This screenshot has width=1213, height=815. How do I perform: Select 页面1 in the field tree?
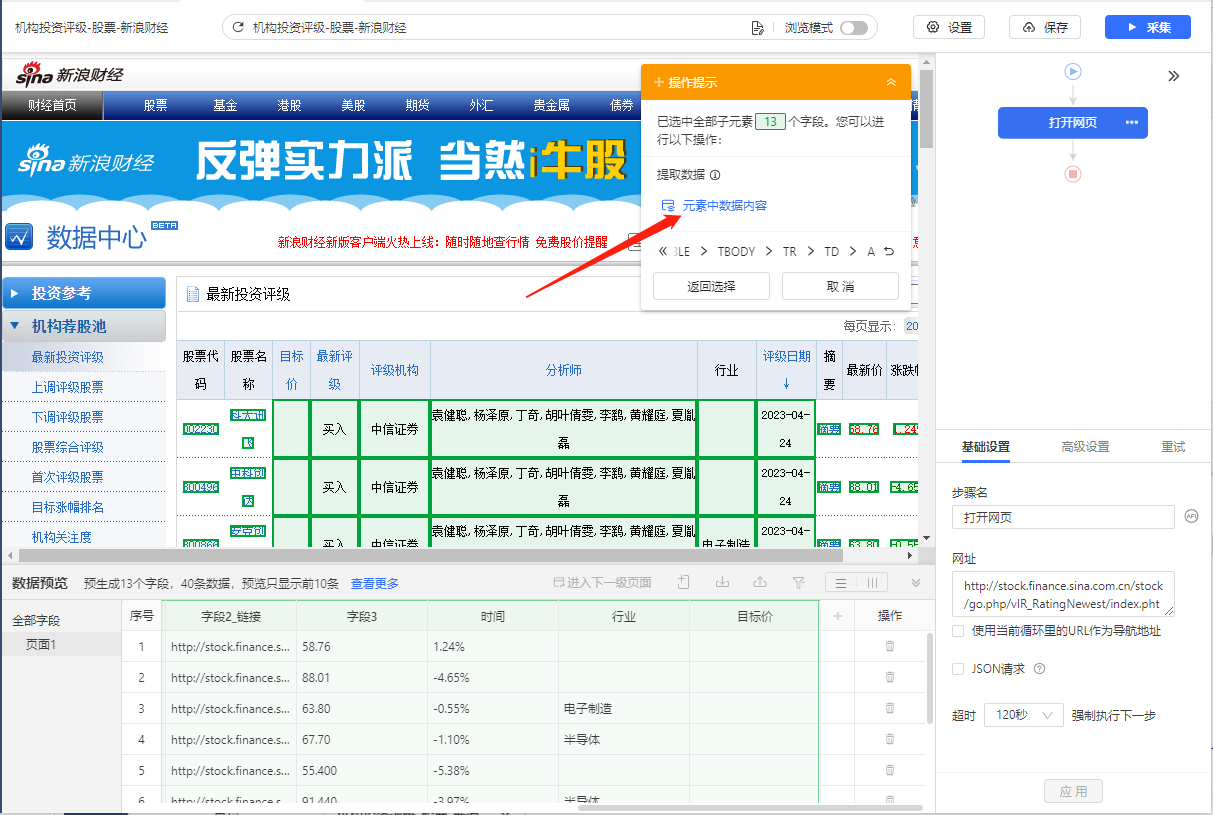(x=60, y=645)
